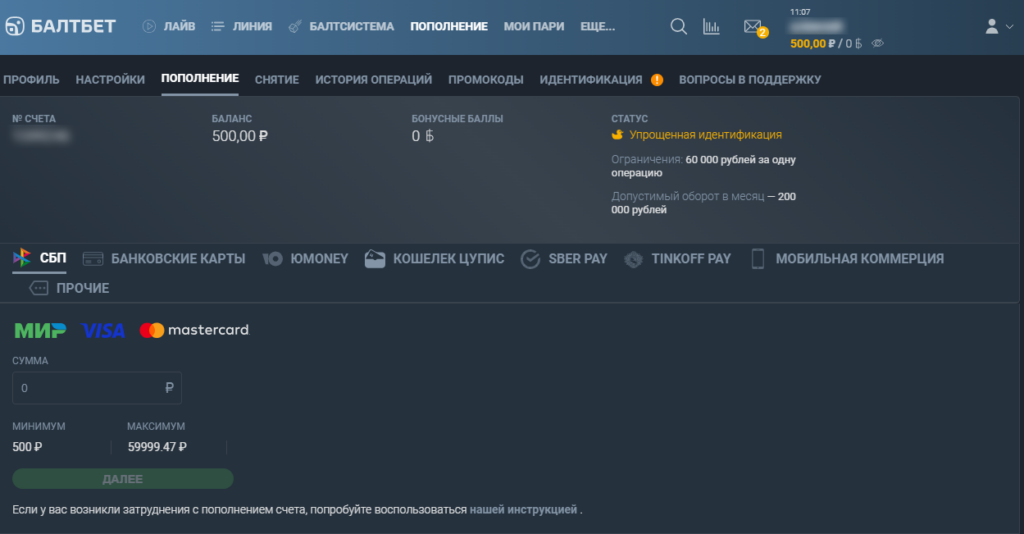
Task: Open ВОПРОСЫ В ПОДДЕРЖКУ tab
Action: click(x=750, y=80)
